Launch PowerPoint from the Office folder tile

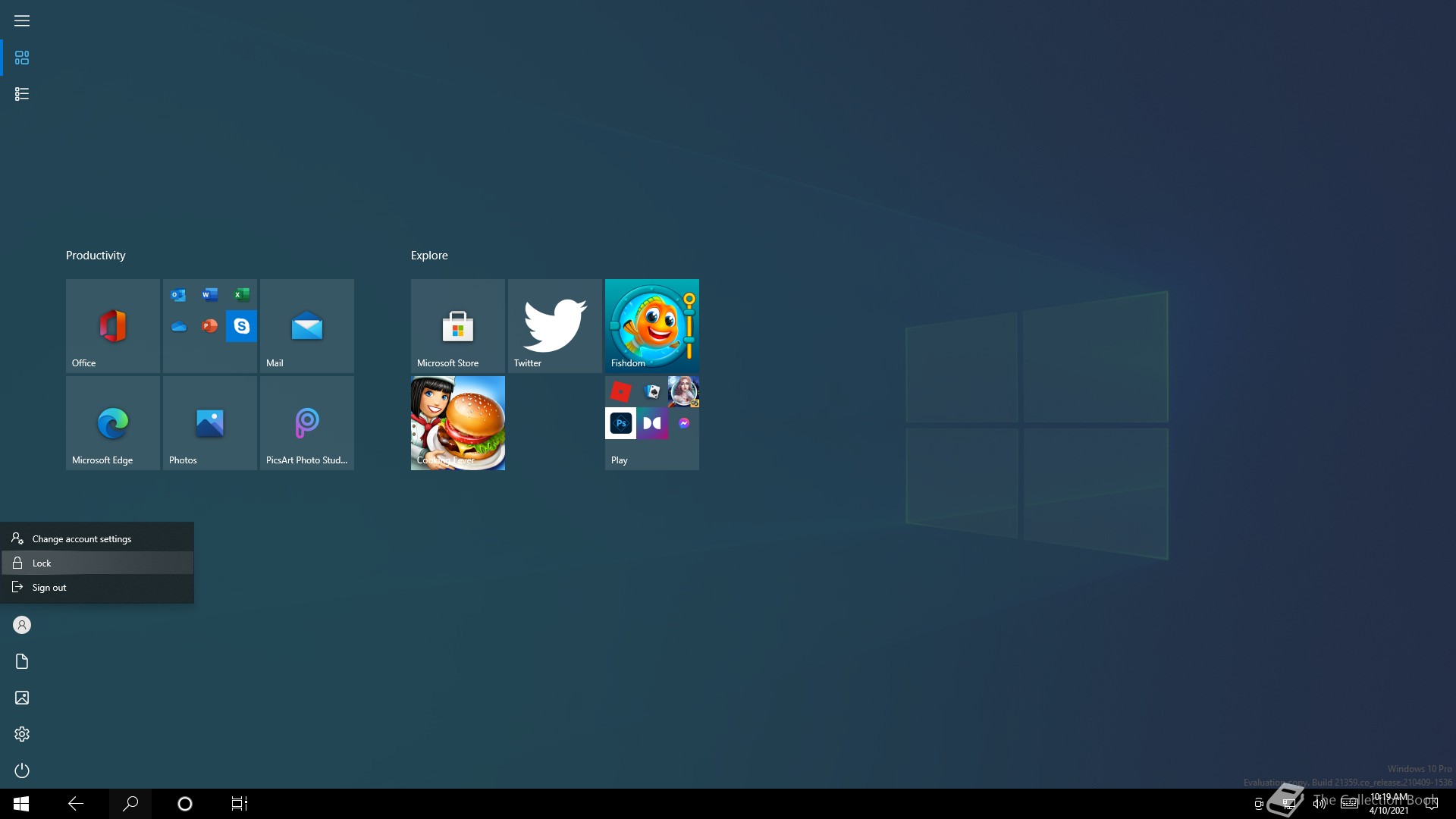[210, 327]
